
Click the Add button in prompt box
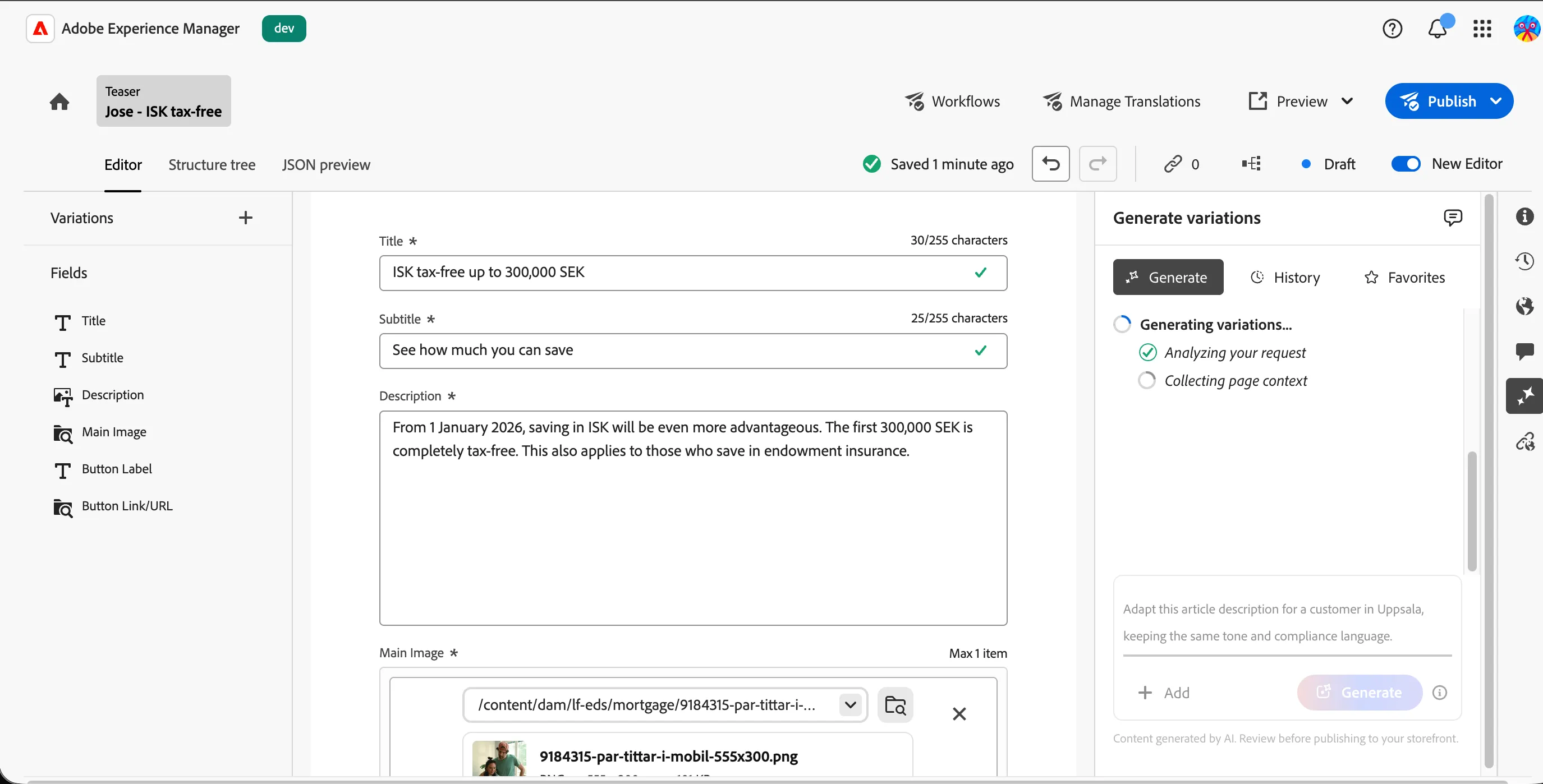pos(1163,693)
